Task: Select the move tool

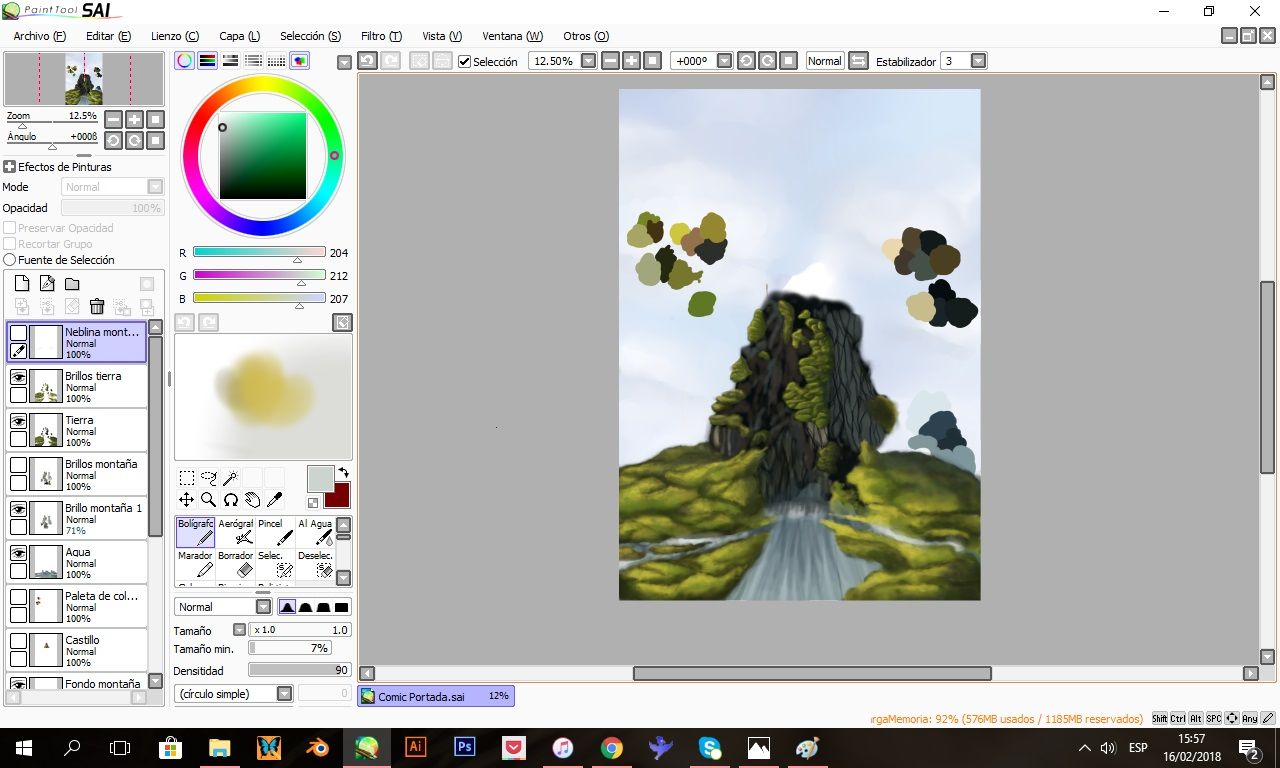Action: click(186, 499)
